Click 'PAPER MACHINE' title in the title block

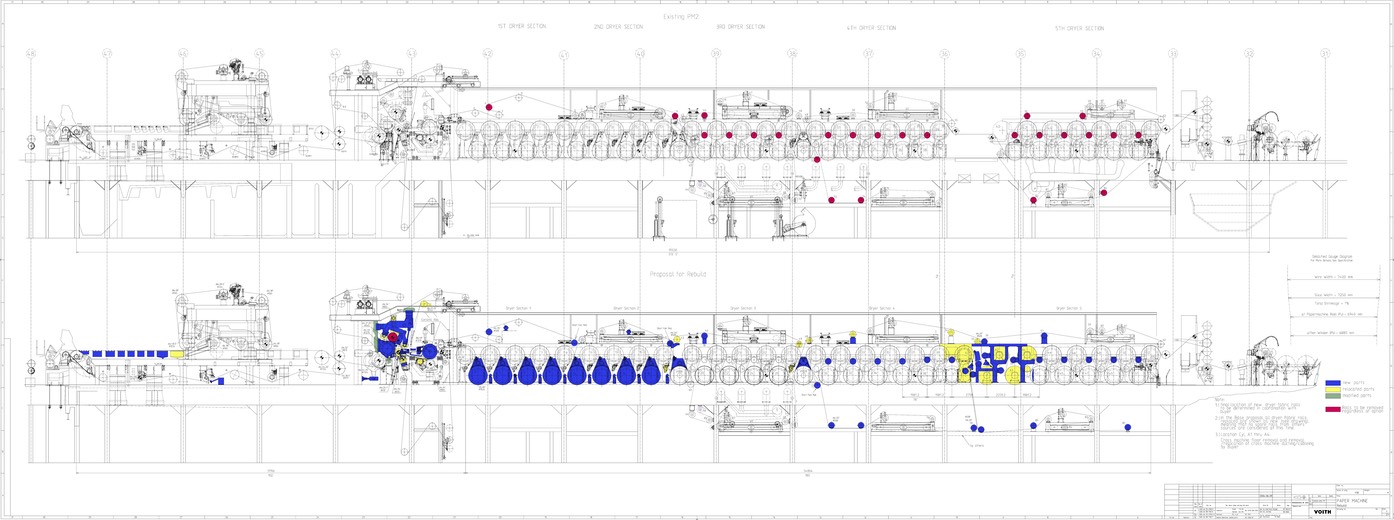coord(1352,501)
